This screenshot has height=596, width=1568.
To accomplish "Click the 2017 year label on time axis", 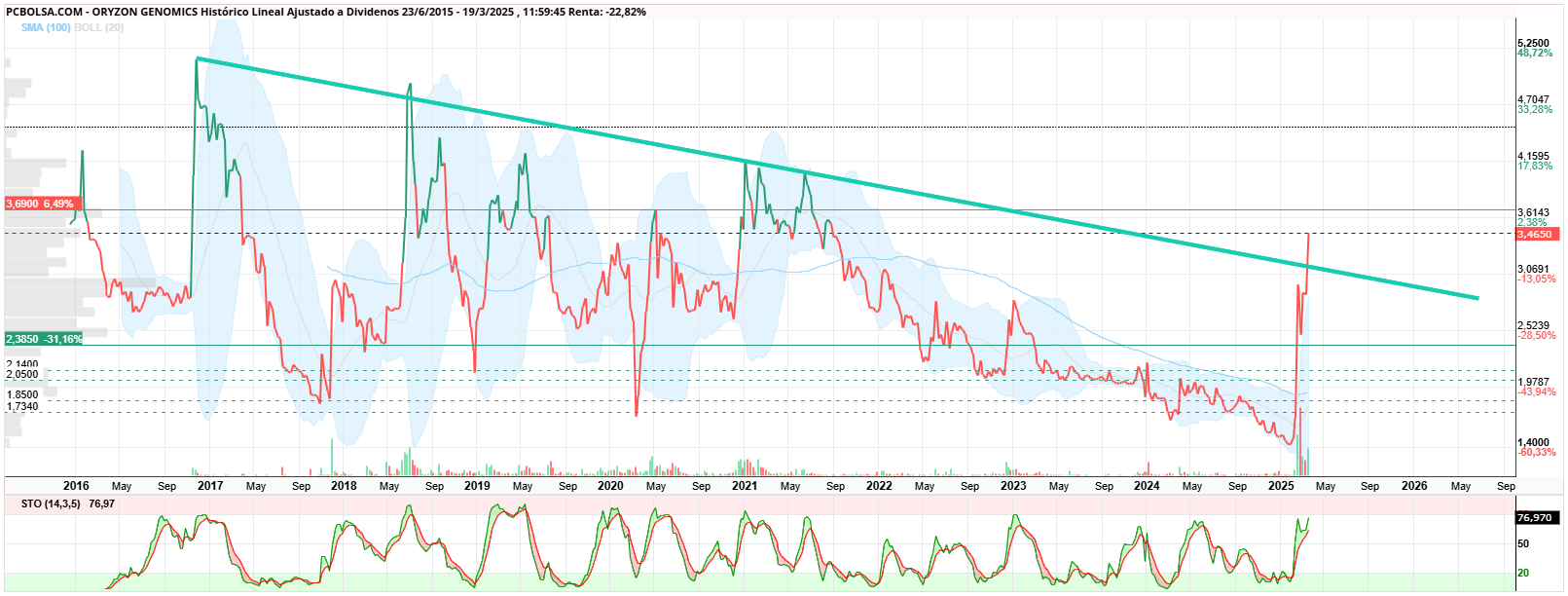I will [210, 486].
